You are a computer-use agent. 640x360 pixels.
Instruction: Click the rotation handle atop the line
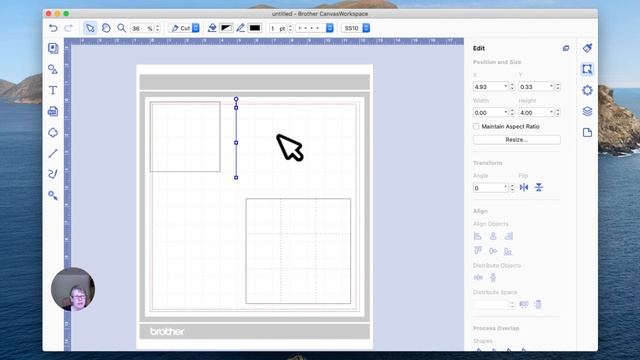[236, 99]
